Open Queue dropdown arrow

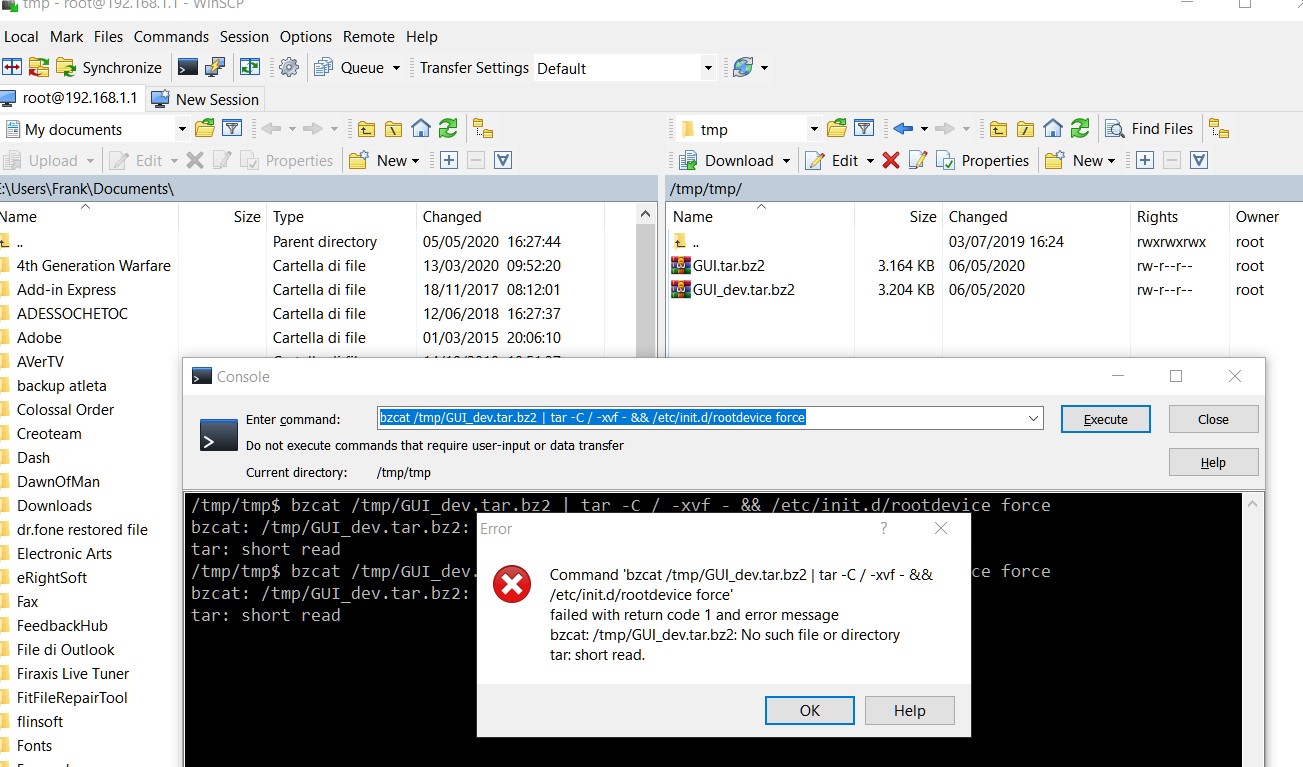pyautogui.click(x=396, y=68)
